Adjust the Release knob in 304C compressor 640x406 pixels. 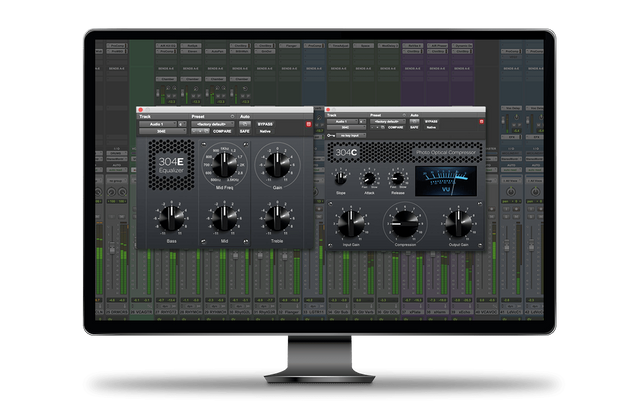tap(397, 178)
